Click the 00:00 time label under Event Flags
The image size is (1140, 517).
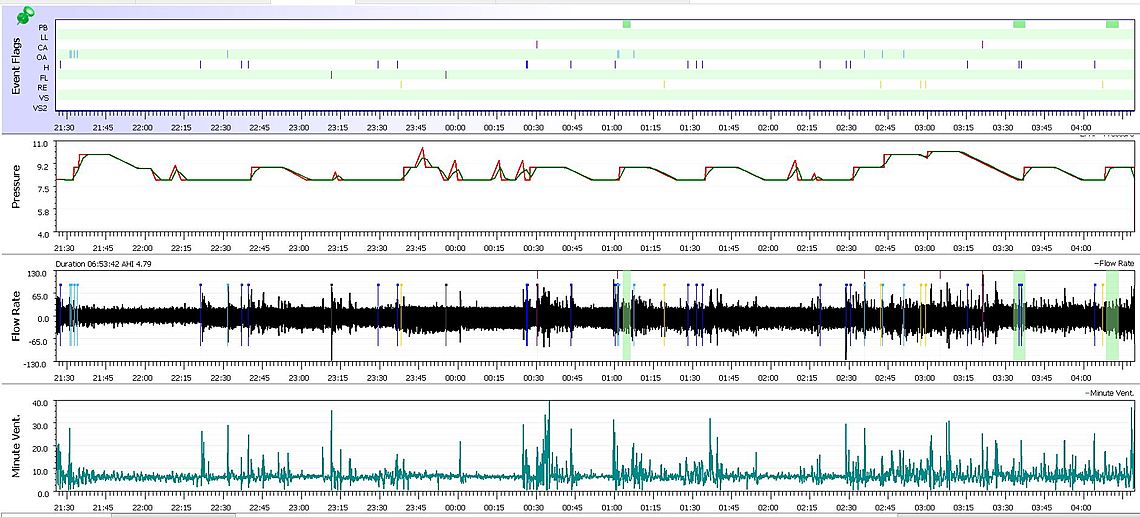tap(455, 127)
